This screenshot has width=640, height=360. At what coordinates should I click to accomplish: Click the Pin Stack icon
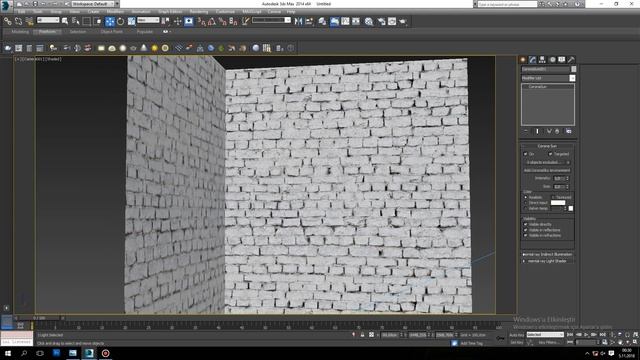[x=526, y=131]
